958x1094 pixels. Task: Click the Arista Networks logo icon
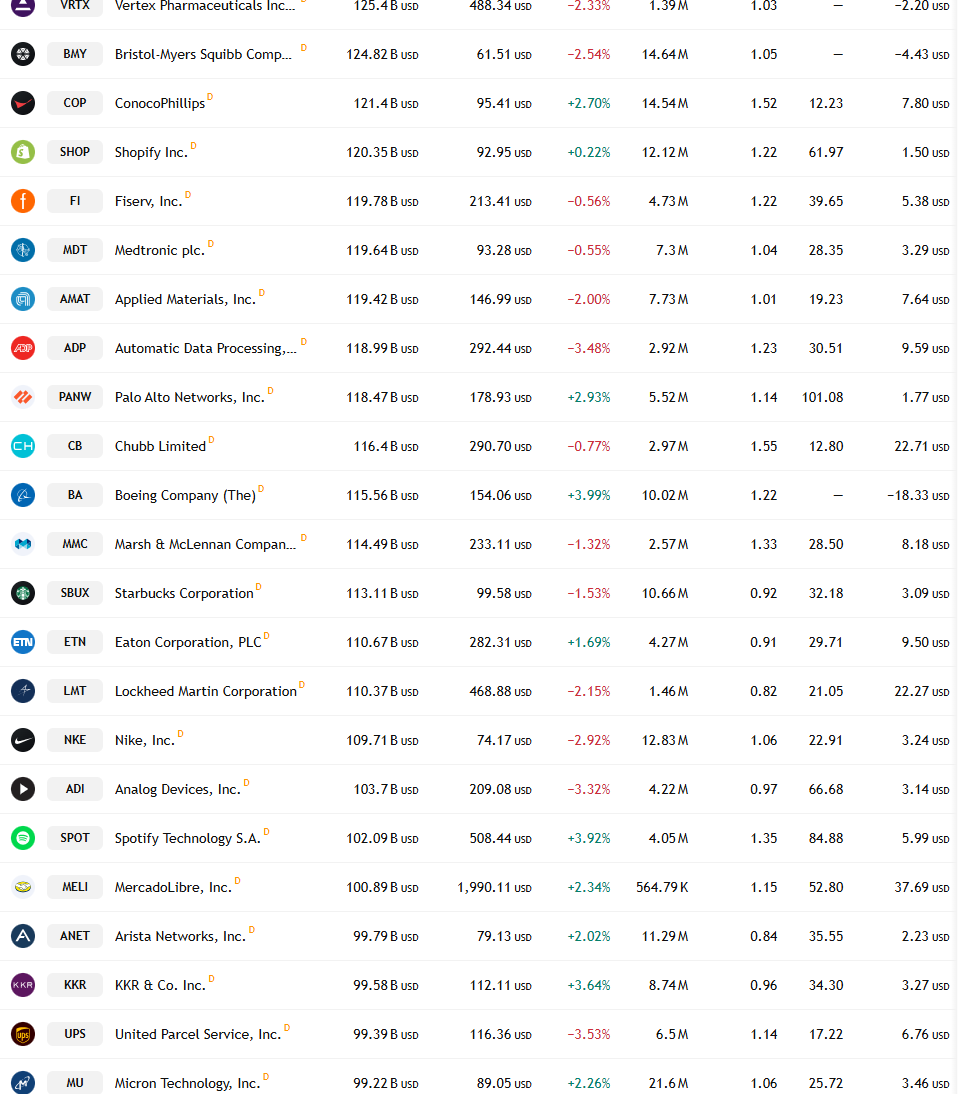tap(23, 936)
